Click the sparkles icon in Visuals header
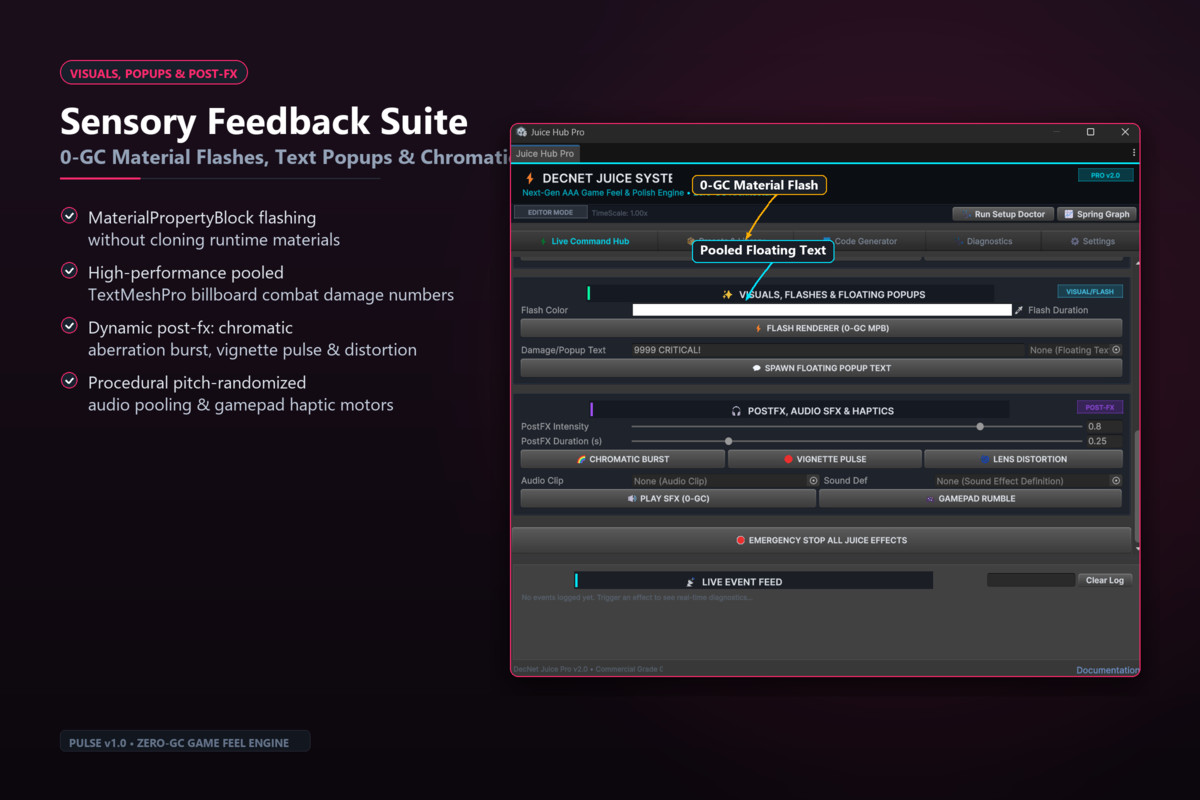The width and height of the screenshot is (1200, 800). (x=728, y=295)
